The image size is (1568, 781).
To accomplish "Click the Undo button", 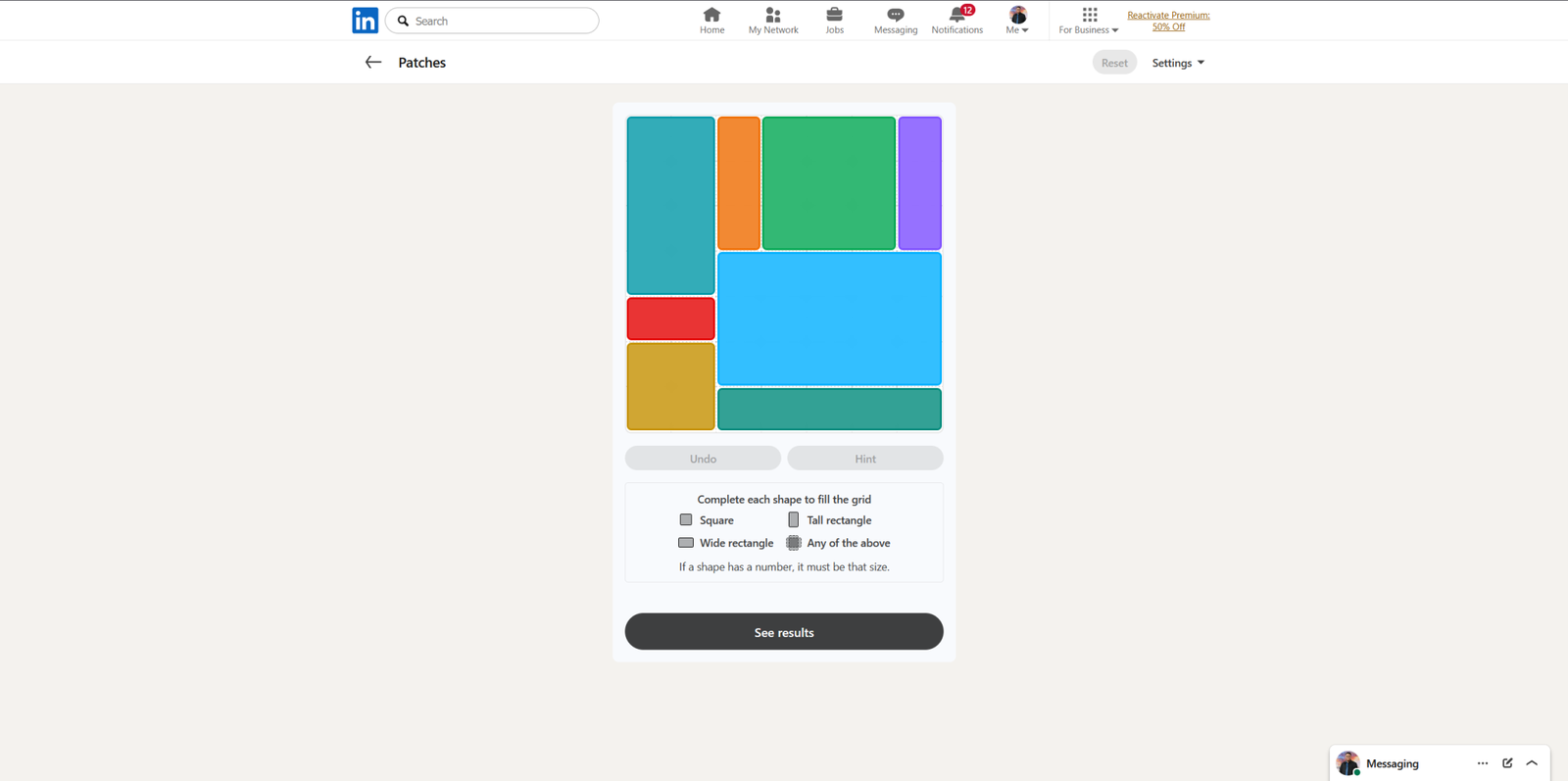I will (703, 459).
